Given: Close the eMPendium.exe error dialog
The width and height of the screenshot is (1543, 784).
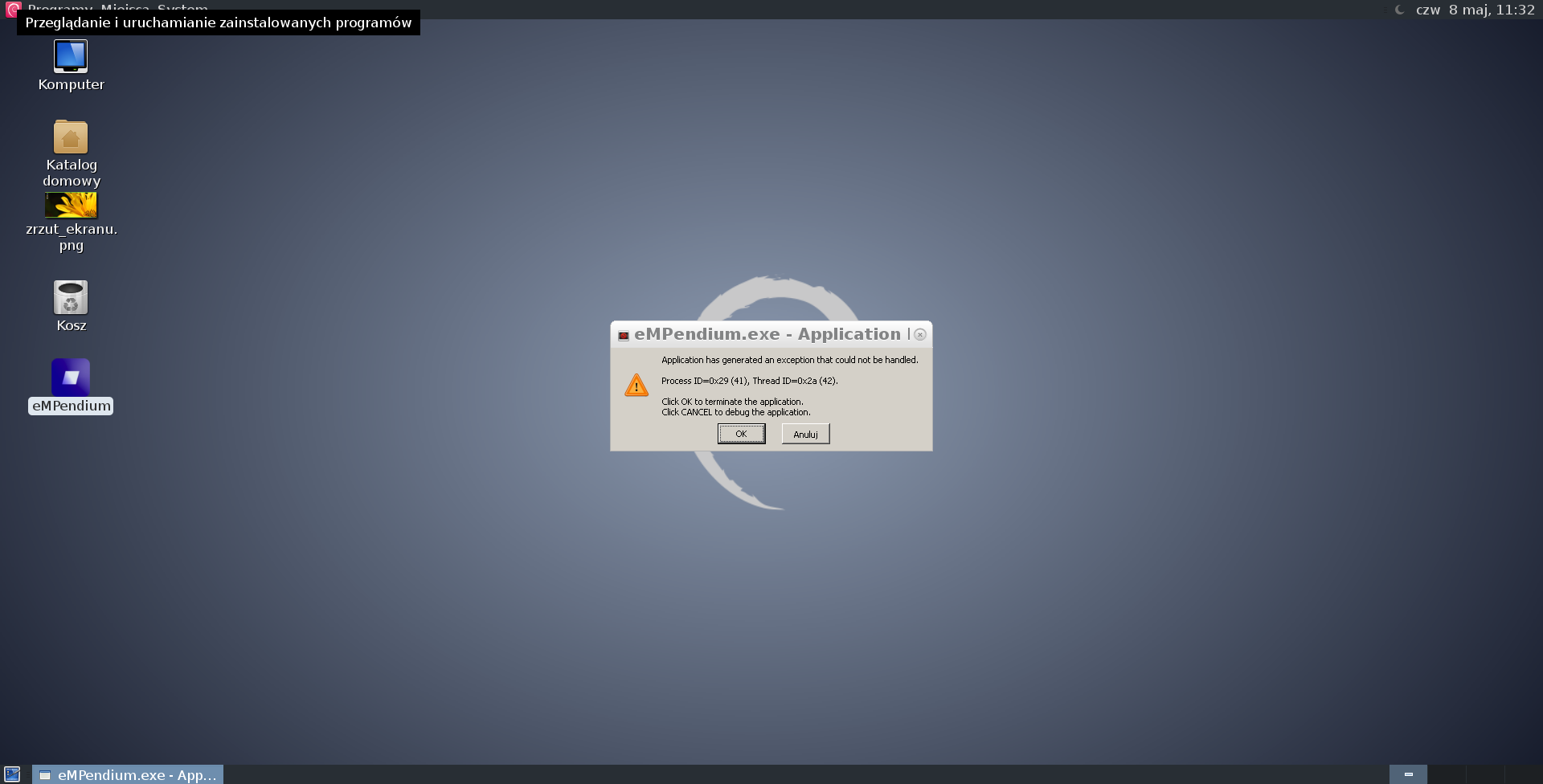Looking at the screenshot, I should click(920, 334).
